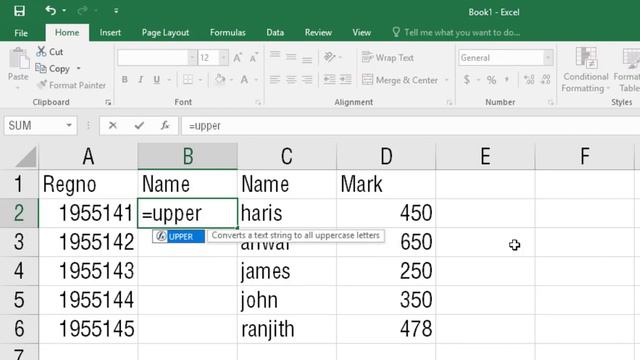Click the Font Color A icon

[x=244, y=80]
